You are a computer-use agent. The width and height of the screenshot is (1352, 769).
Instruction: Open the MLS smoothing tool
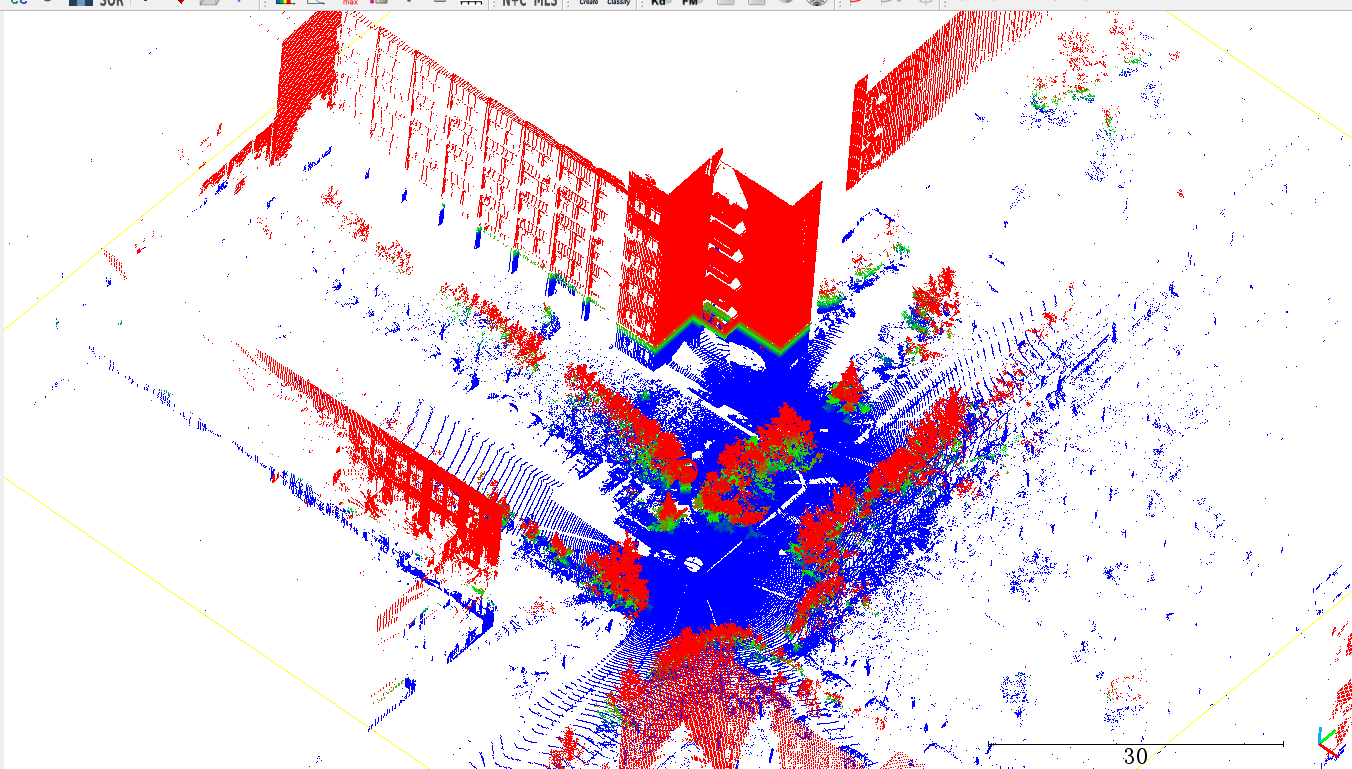546,3
